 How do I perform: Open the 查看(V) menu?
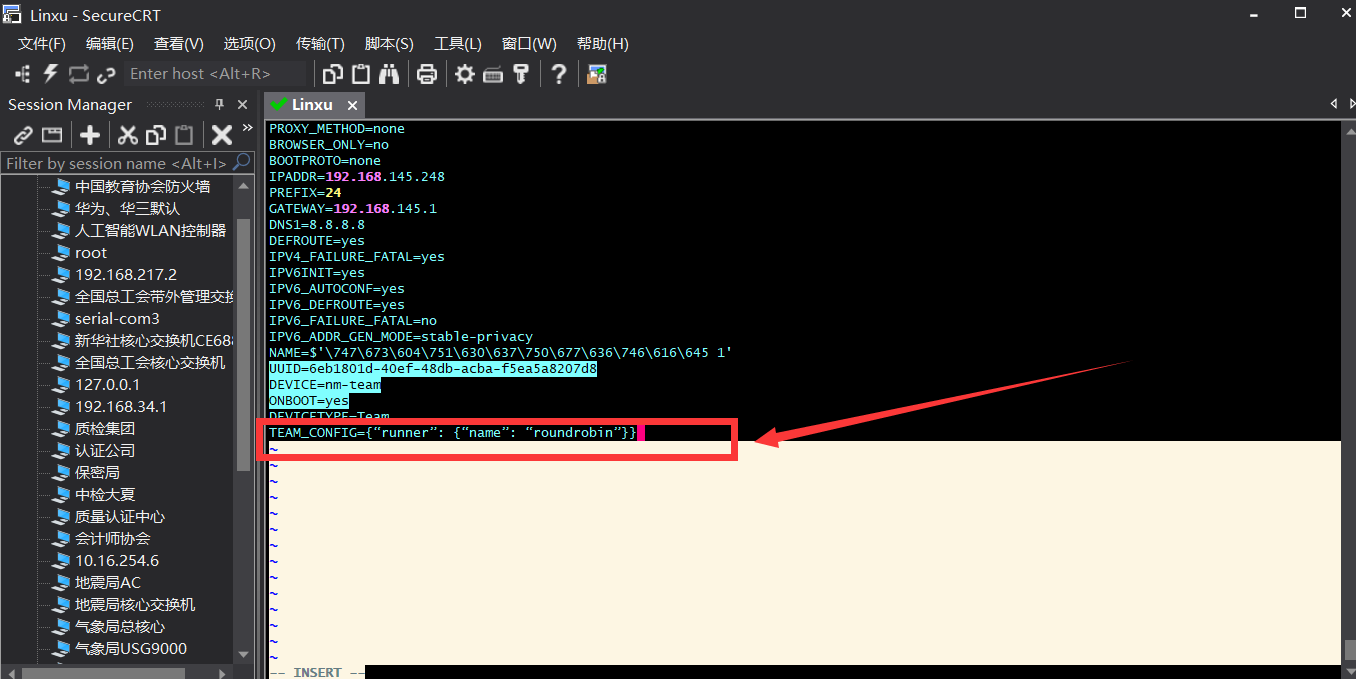[179, 44]
